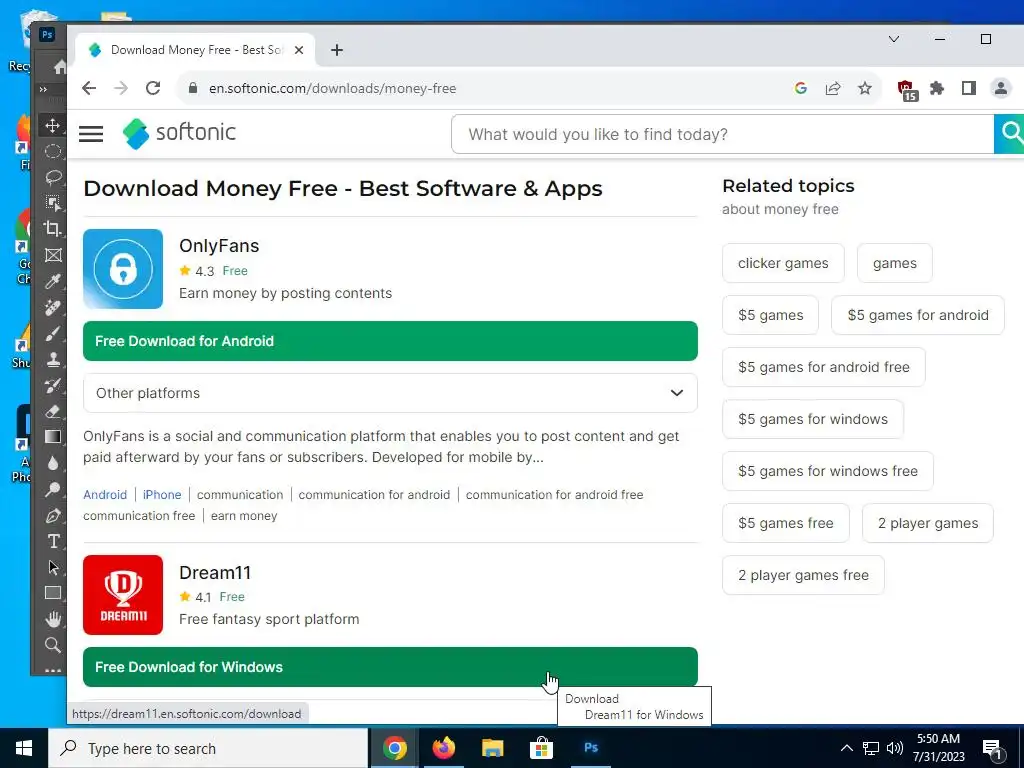Viewport: 1024px width, 768px height.
Task: Select the Clone Stamp tool in Photoshop
Action: (53, 359)
